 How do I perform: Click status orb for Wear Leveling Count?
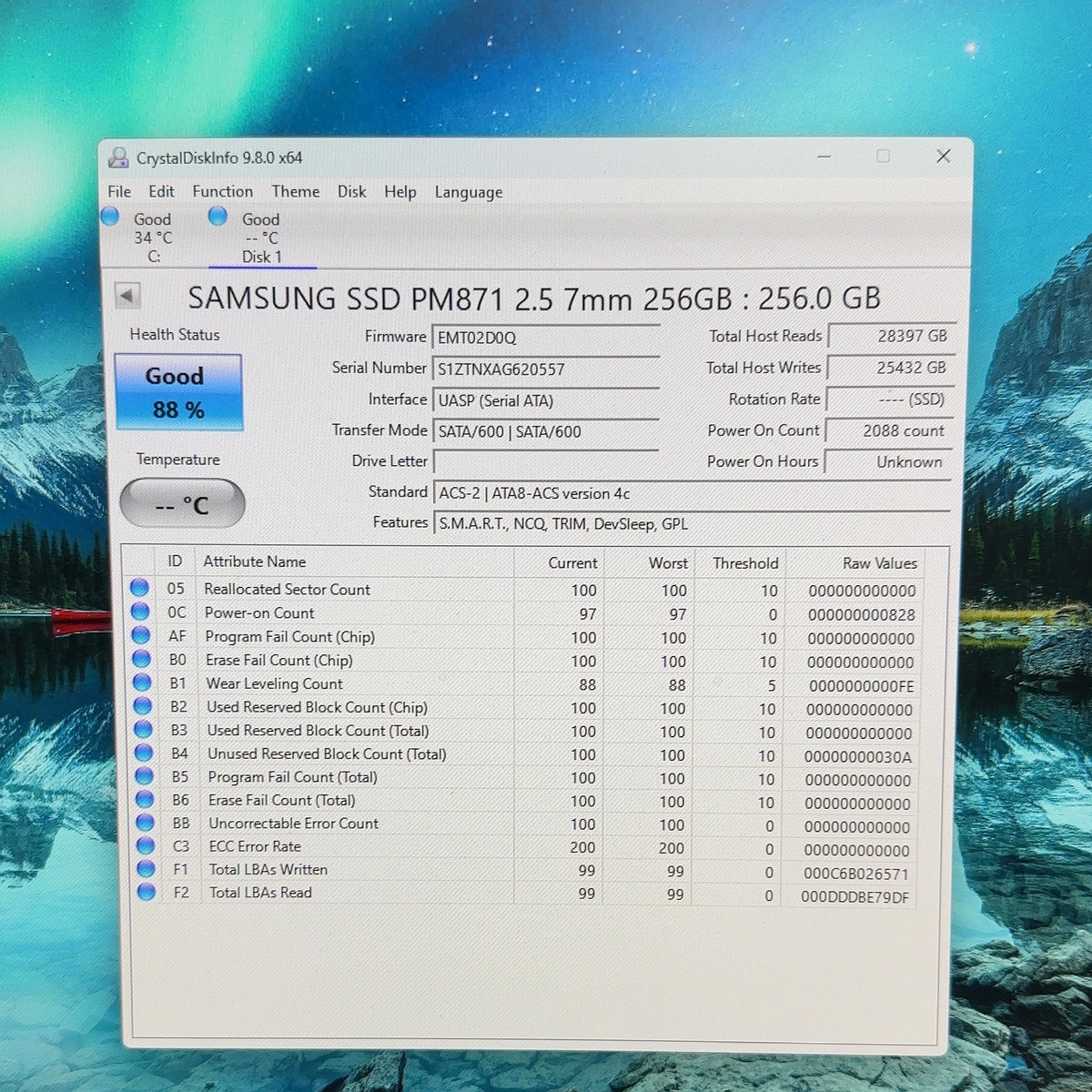click(x=142, y=682)
